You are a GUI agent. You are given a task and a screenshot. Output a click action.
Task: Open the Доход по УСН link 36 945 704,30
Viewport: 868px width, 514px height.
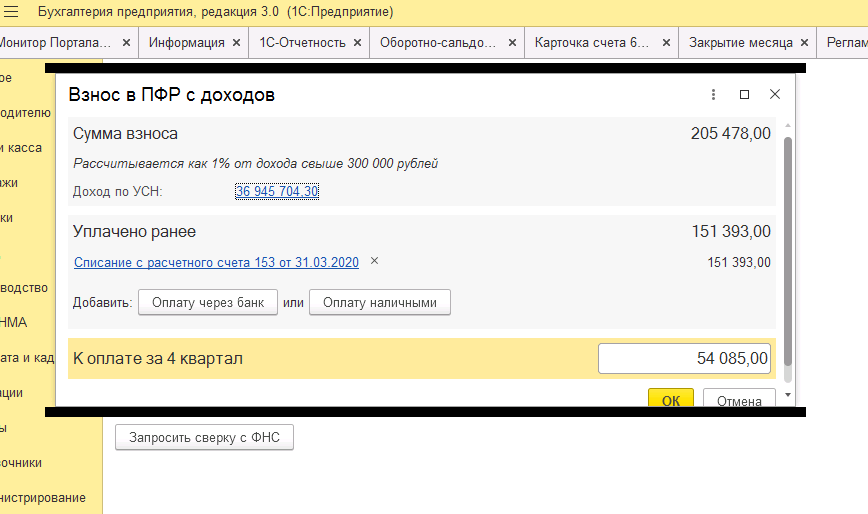277,191
